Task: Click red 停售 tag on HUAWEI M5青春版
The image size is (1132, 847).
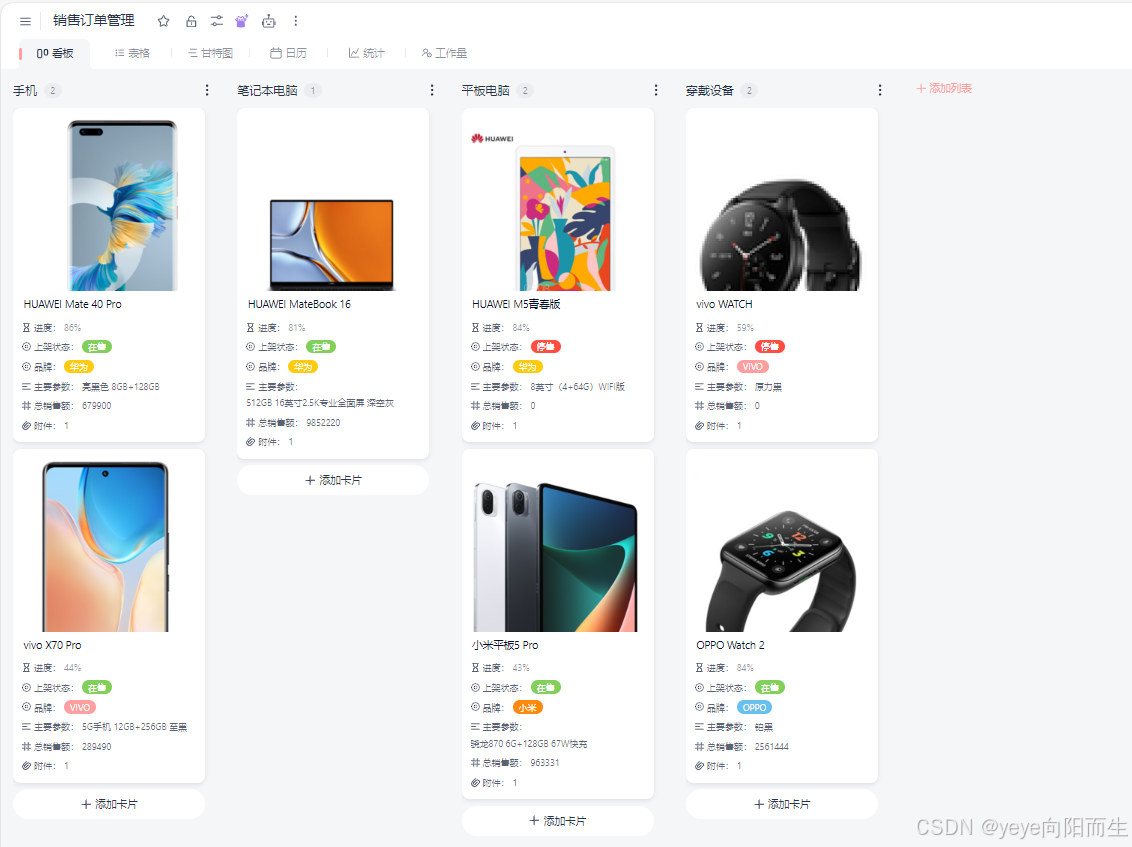Action: 546,347
